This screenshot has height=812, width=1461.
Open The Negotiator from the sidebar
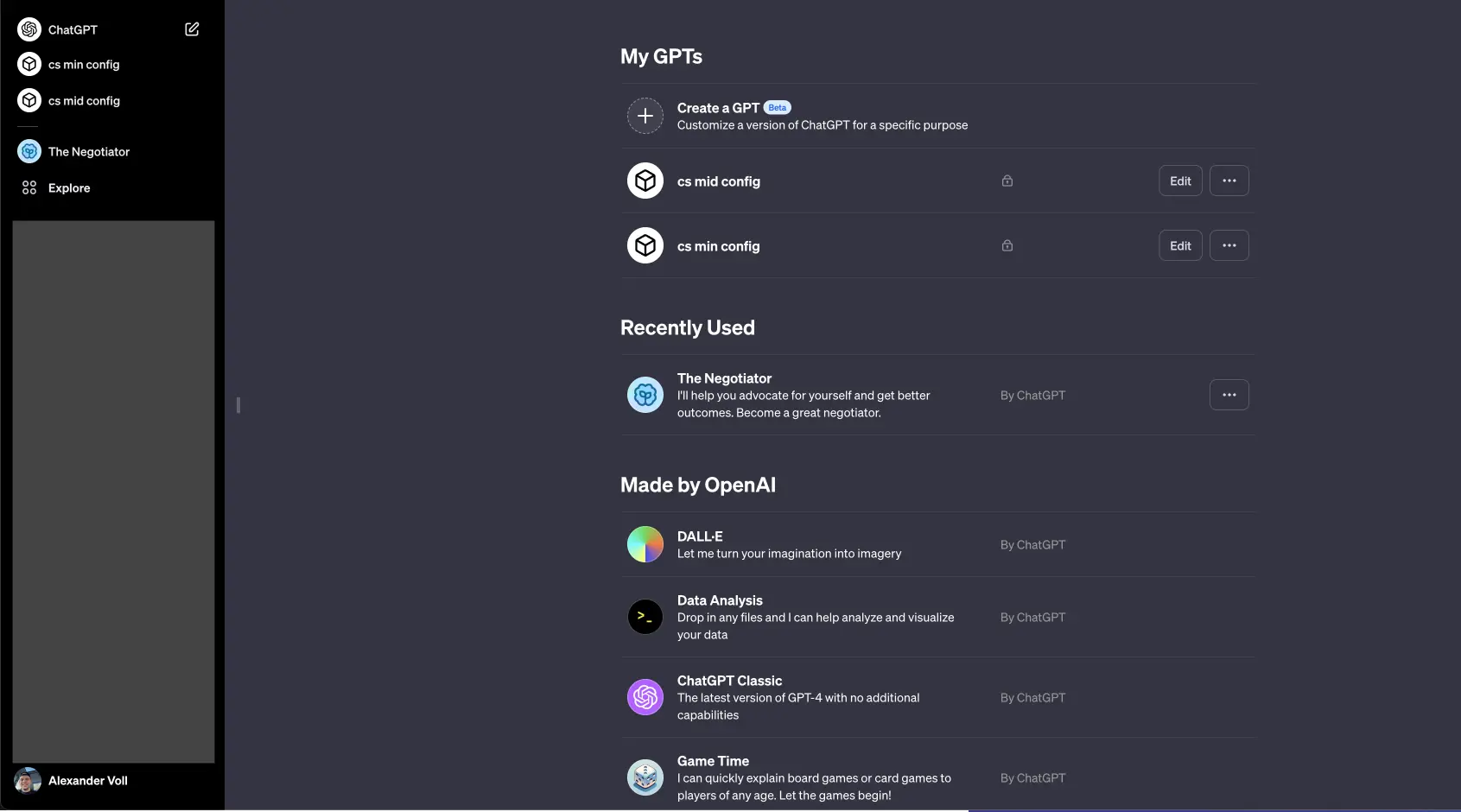click(x=88, y=151)
